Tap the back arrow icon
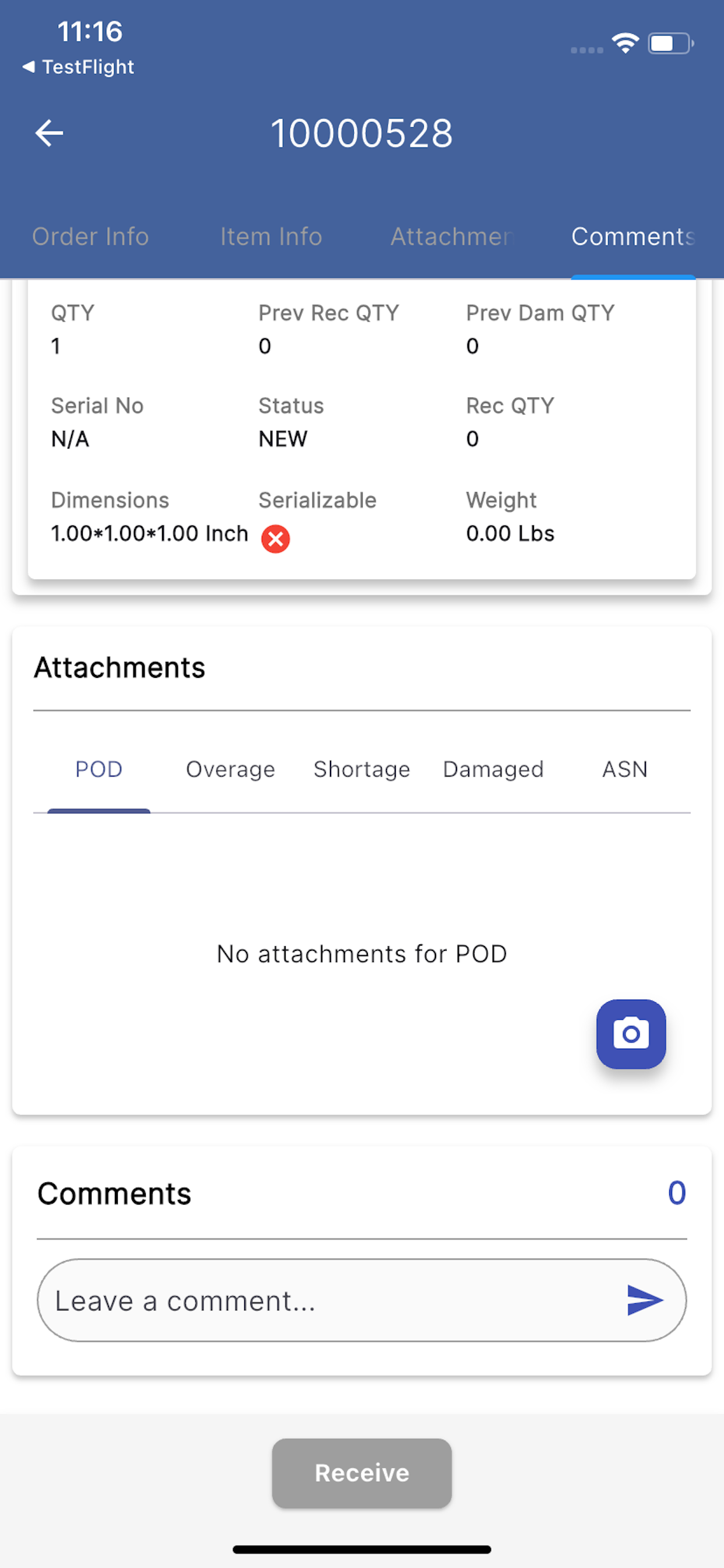This screenshot has width=724, height=1568. pos(50,134)
